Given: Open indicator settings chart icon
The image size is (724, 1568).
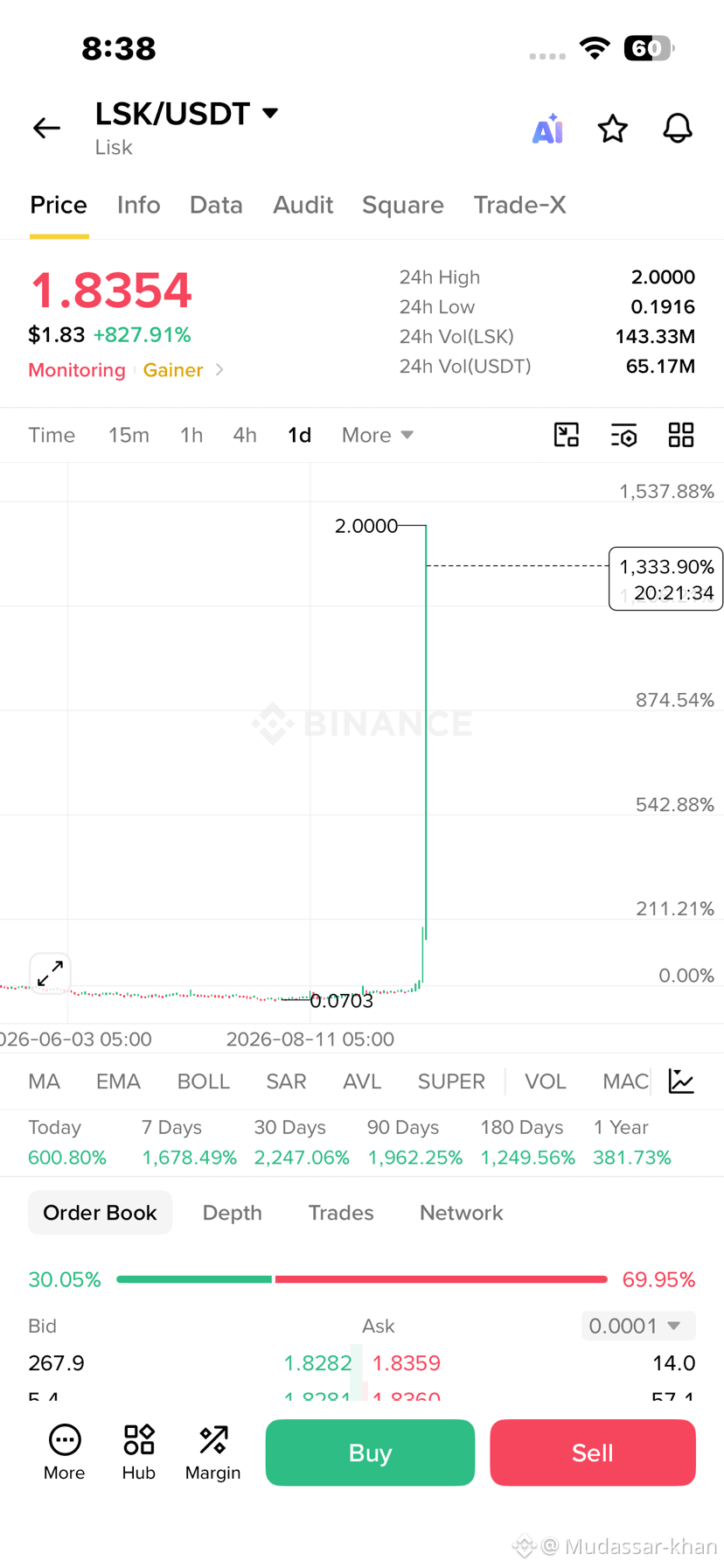Looking at the screenshot, I should click(x=681, y=1081).
